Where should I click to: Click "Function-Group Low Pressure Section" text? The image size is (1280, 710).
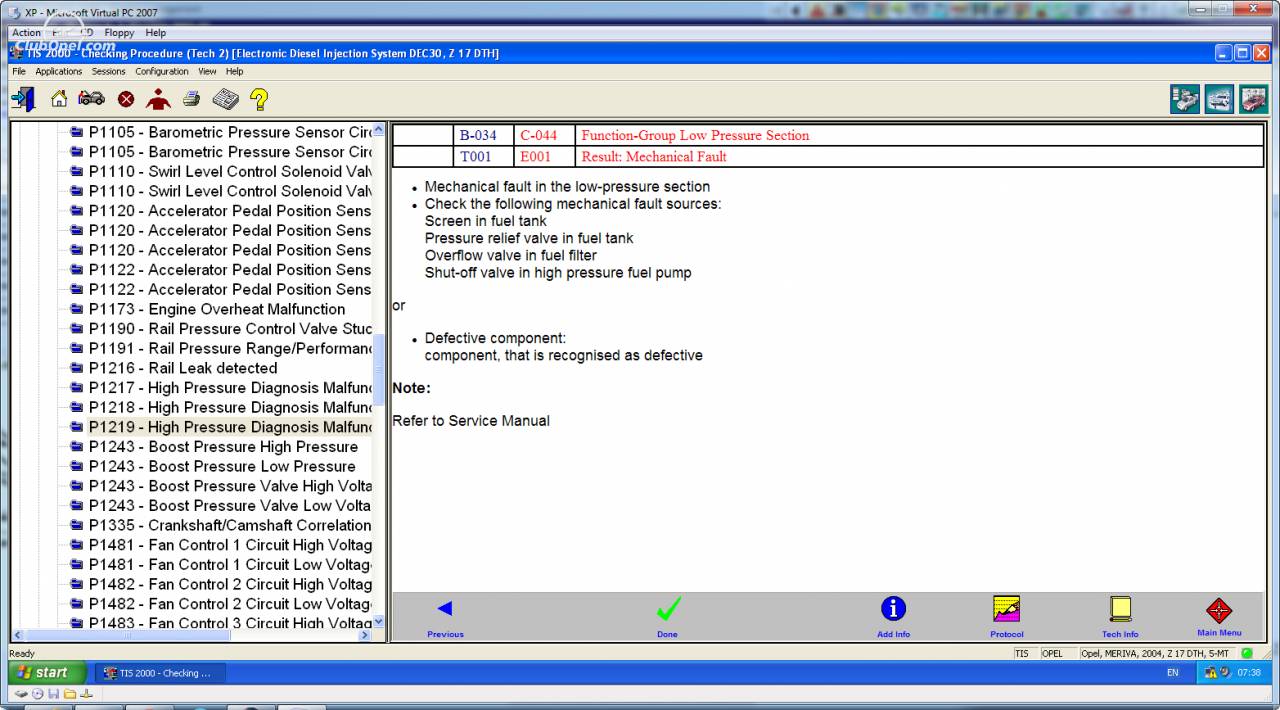click(x=695, y=136)
